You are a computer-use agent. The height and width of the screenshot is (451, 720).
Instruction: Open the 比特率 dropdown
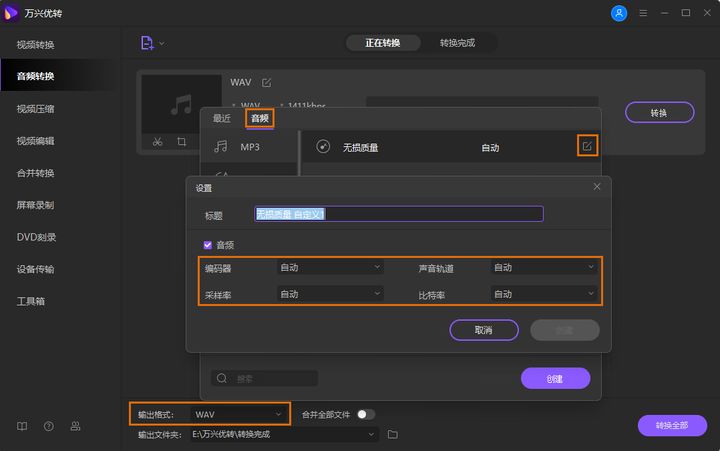tap(544, 294)
